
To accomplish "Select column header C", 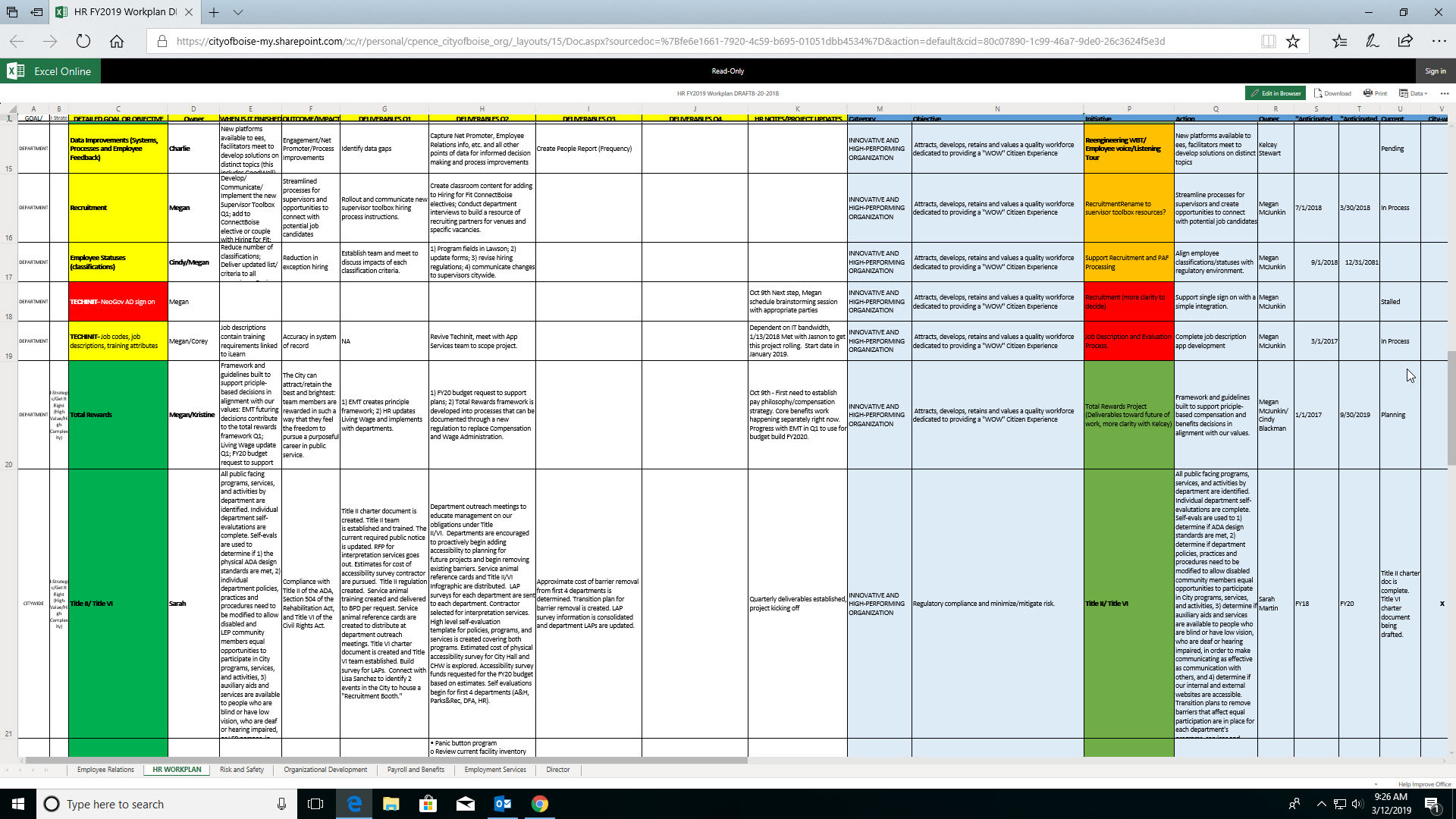I will (x=118, y=109).
